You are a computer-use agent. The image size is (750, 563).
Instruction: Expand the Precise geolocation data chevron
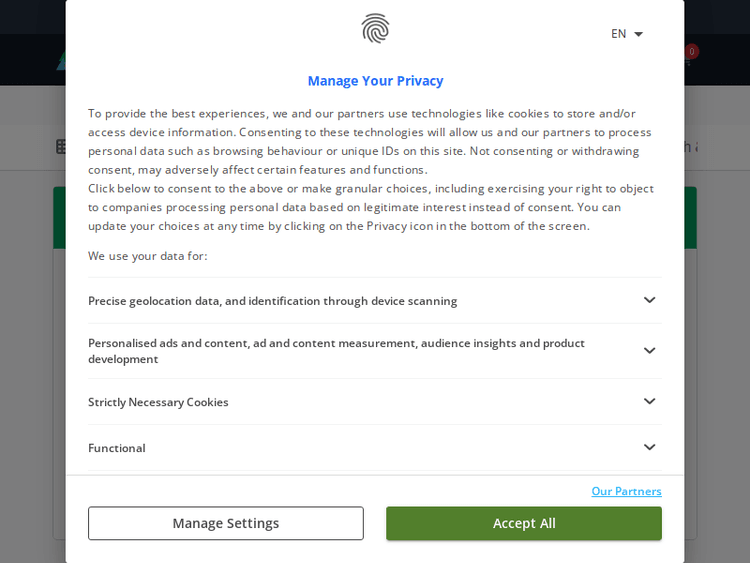[x=649, y=300]
